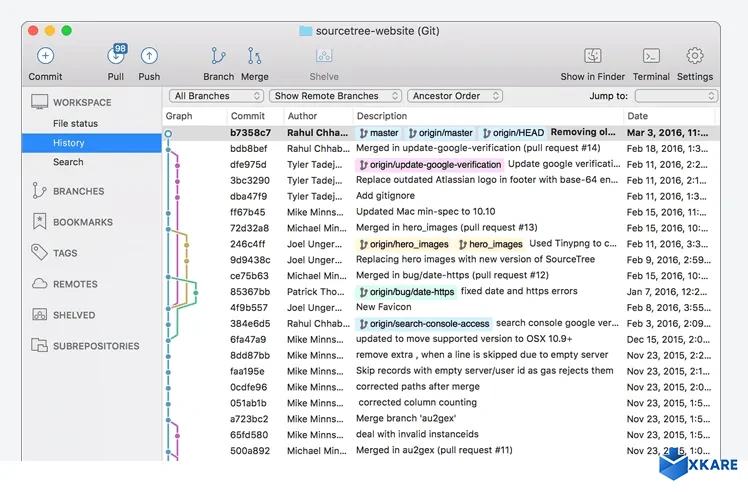The height and width of the screenshot is (492, 748).
Task: Click the Branches sidebar icon
Action: (39, 190)
